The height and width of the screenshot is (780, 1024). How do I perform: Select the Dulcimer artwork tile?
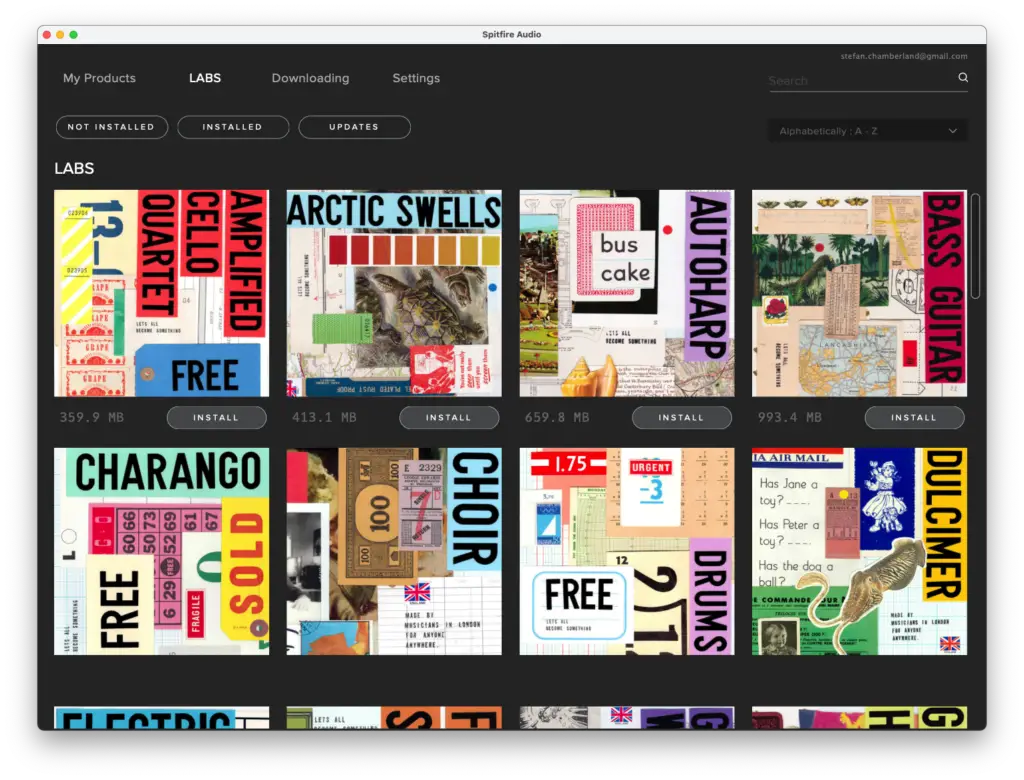click(x=859, y=551)
